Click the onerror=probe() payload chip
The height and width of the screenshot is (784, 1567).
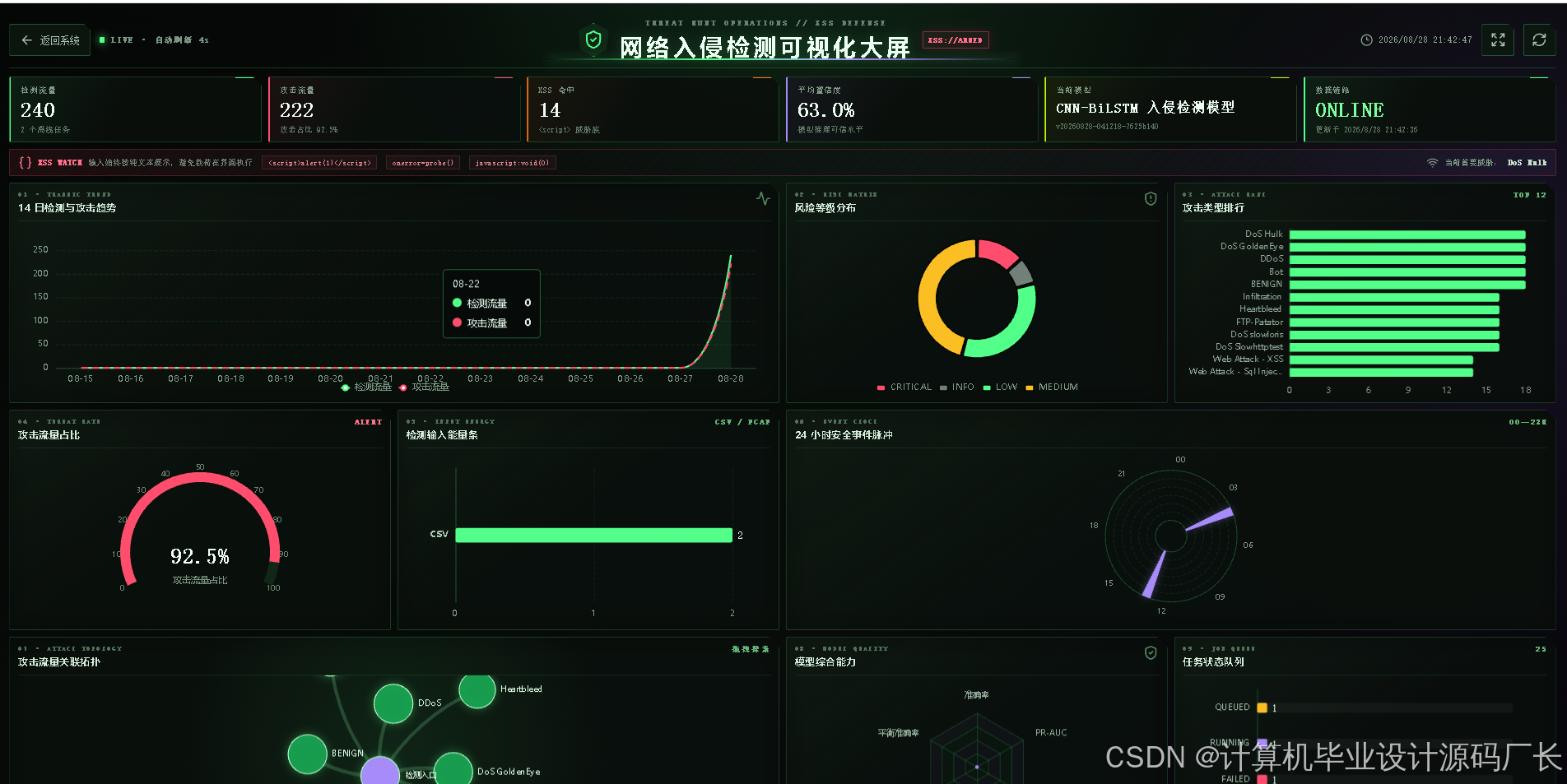pos(423,163)
